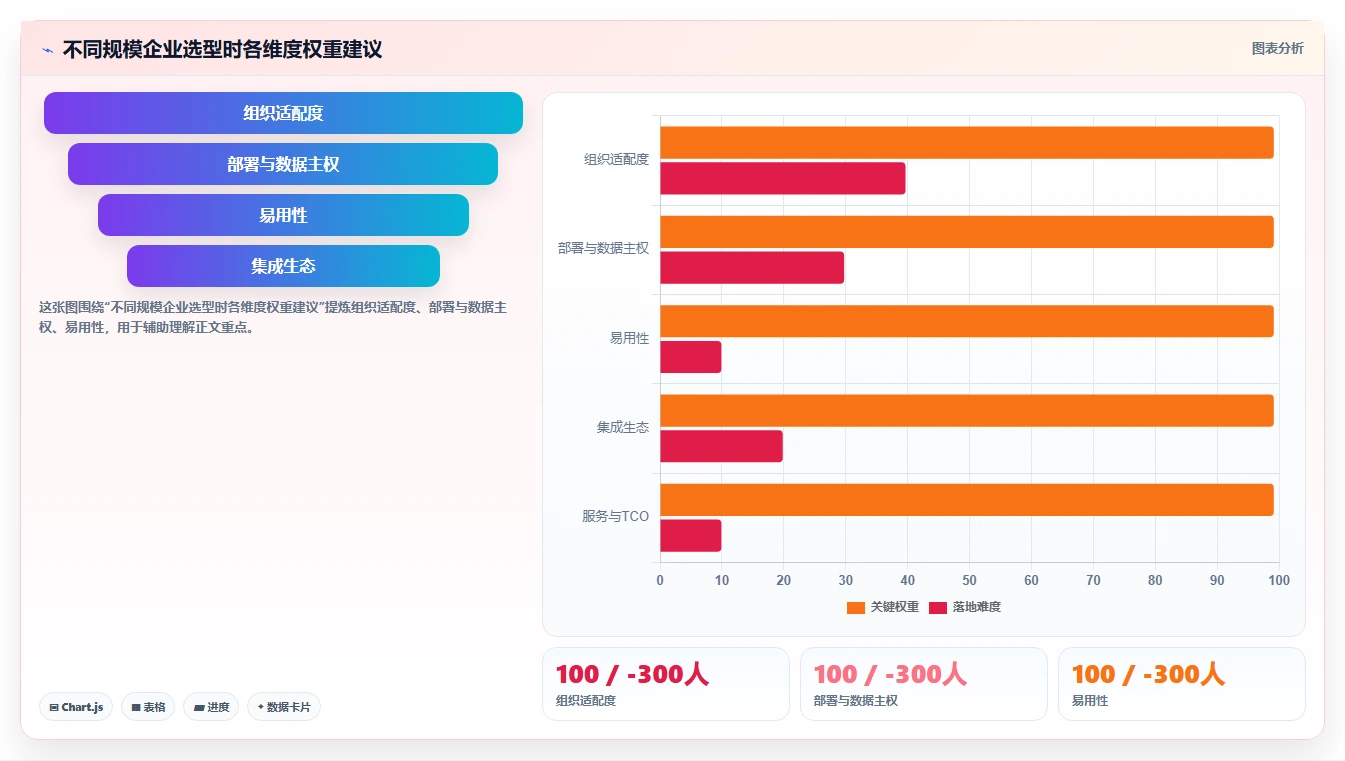1345x761 pixels.
Task: Click the red bar for 组织适配度
Action: (782, 178)
